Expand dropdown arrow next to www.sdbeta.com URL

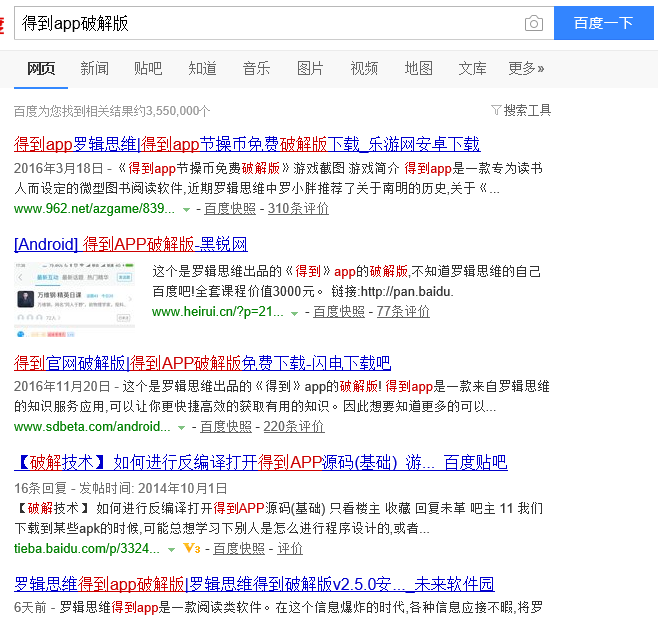[x=181, y=428]
